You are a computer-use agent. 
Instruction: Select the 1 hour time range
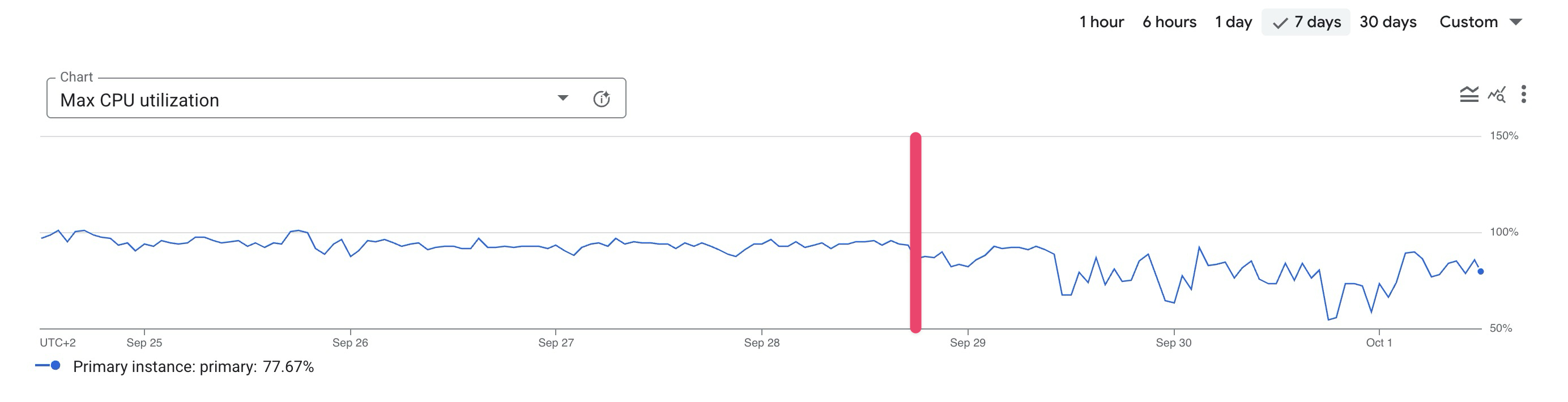[1101, 22]
